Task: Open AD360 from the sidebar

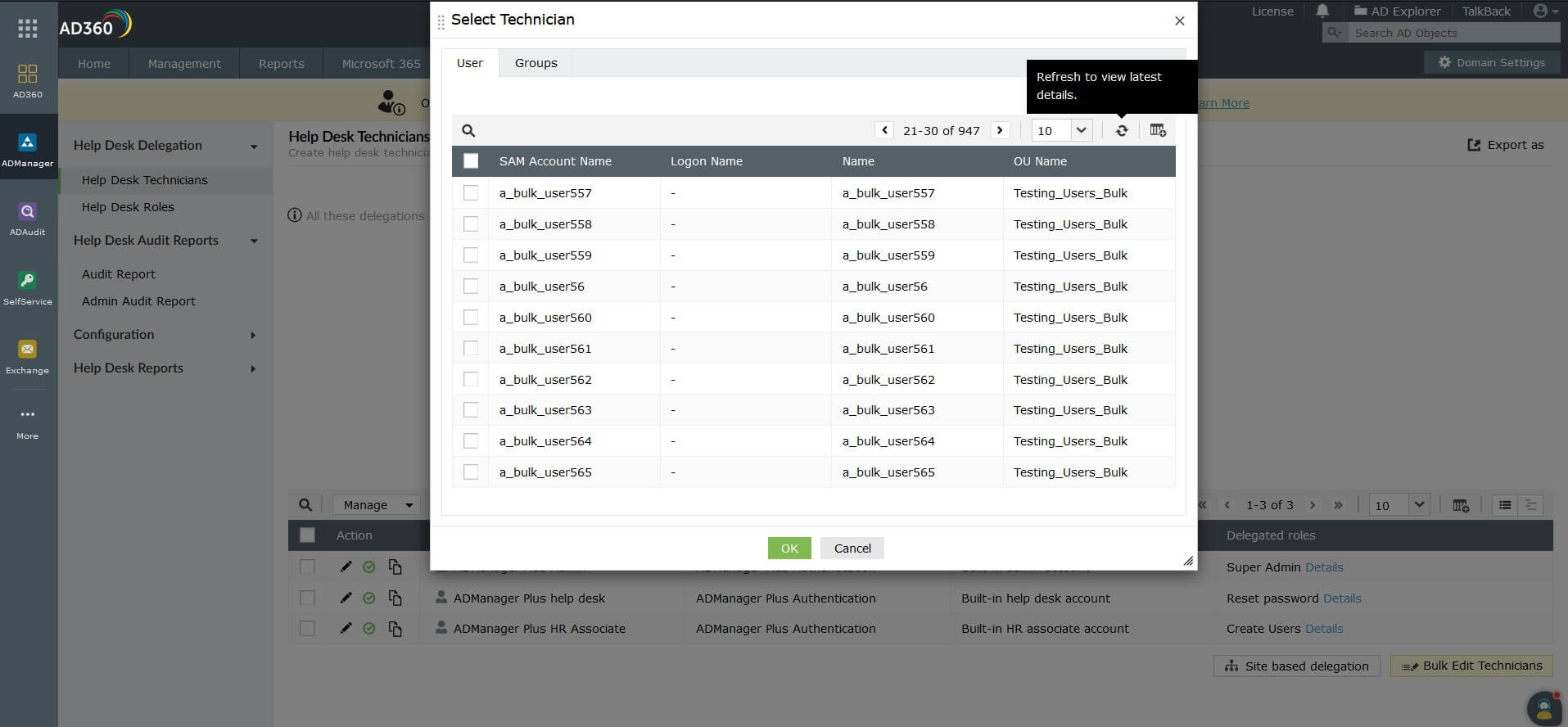Action: [28, 80]
